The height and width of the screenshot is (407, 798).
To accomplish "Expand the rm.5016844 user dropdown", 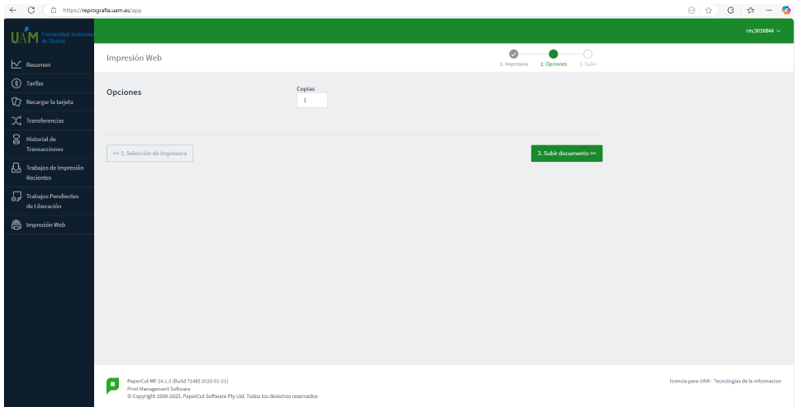I will click(x=763, y=31).
